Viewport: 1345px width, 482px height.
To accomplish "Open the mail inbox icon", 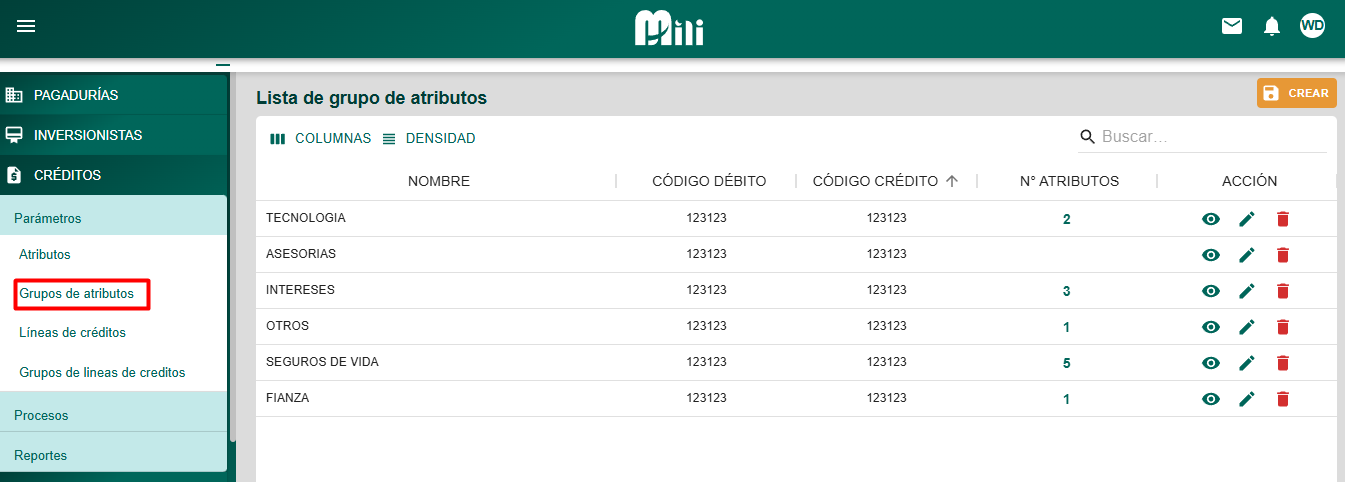I will click(1232, 27).
